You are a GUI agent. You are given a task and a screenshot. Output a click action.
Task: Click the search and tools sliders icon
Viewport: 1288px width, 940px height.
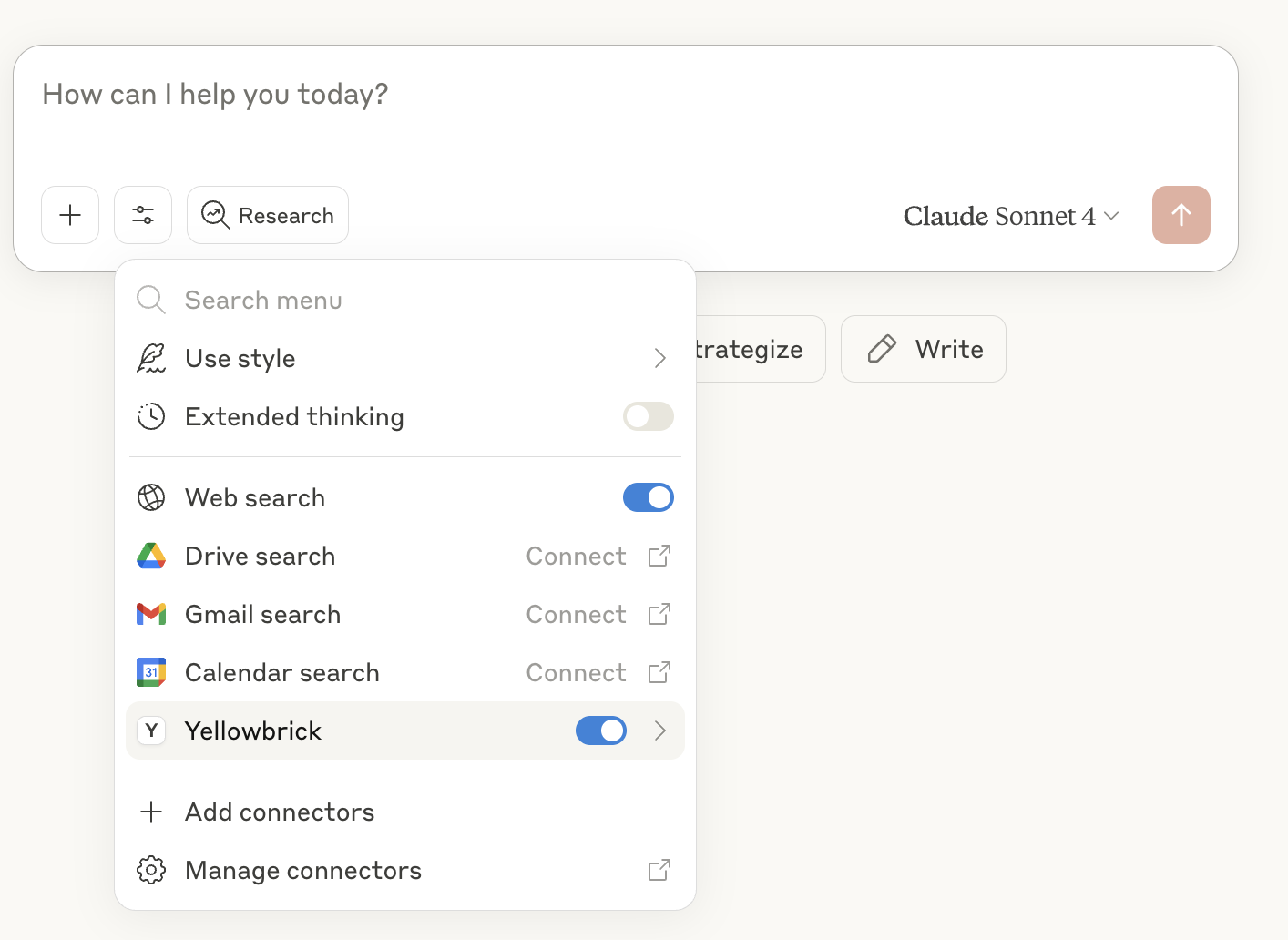[143, 215]
